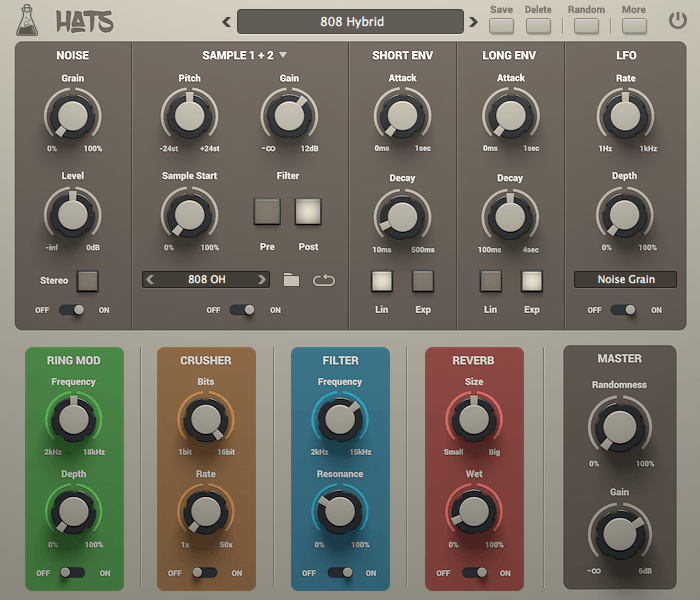This screenshot has height=600, width=700.
Task: Open the sample folder browser icon
Action: pos(291,280)
